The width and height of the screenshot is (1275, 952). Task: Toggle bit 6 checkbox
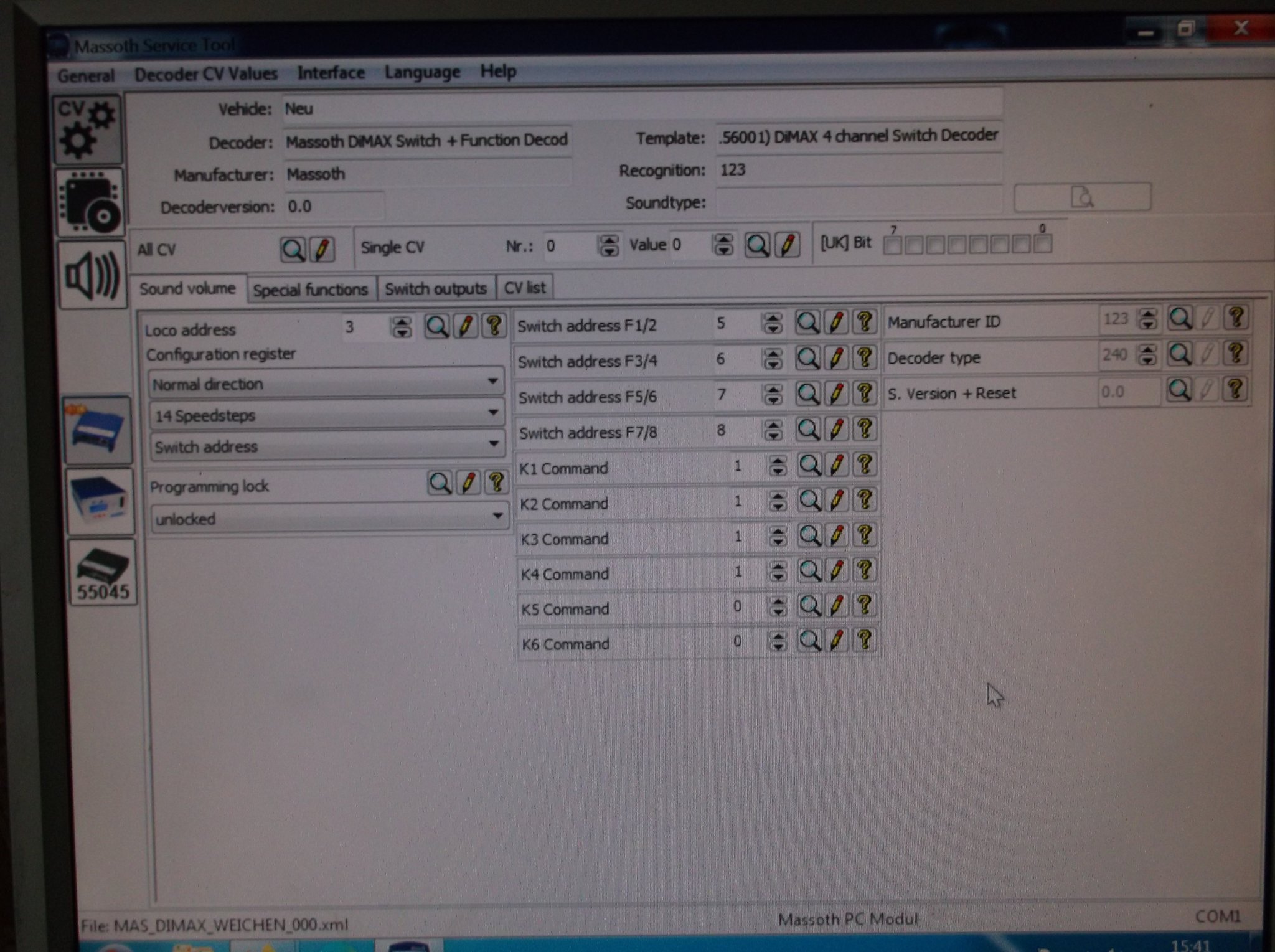pyautogui.click(x=914, y=245)
